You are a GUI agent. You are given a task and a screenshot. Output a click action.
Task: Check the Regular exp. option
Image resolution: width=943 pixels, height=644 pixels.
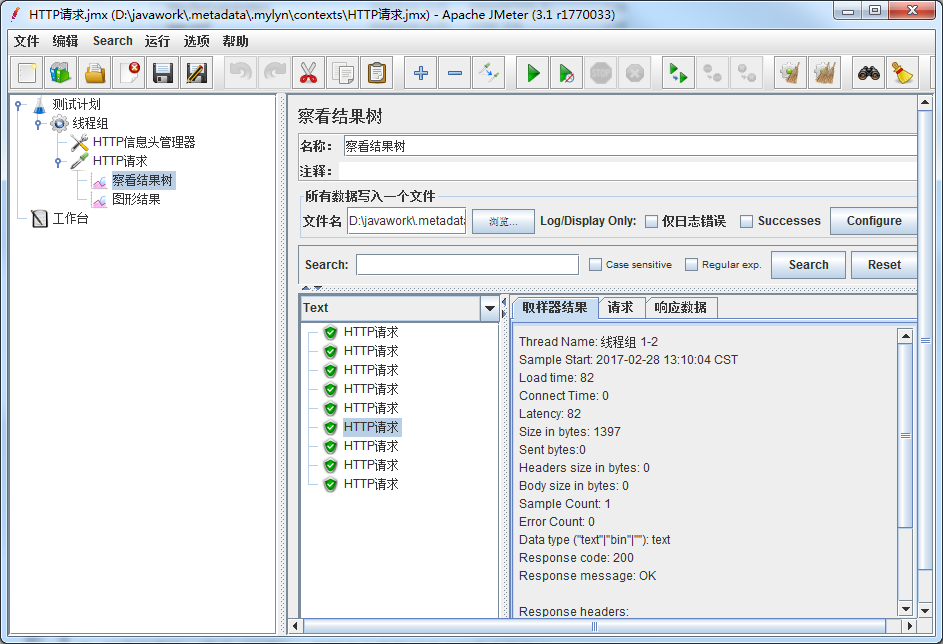point(690,264)
